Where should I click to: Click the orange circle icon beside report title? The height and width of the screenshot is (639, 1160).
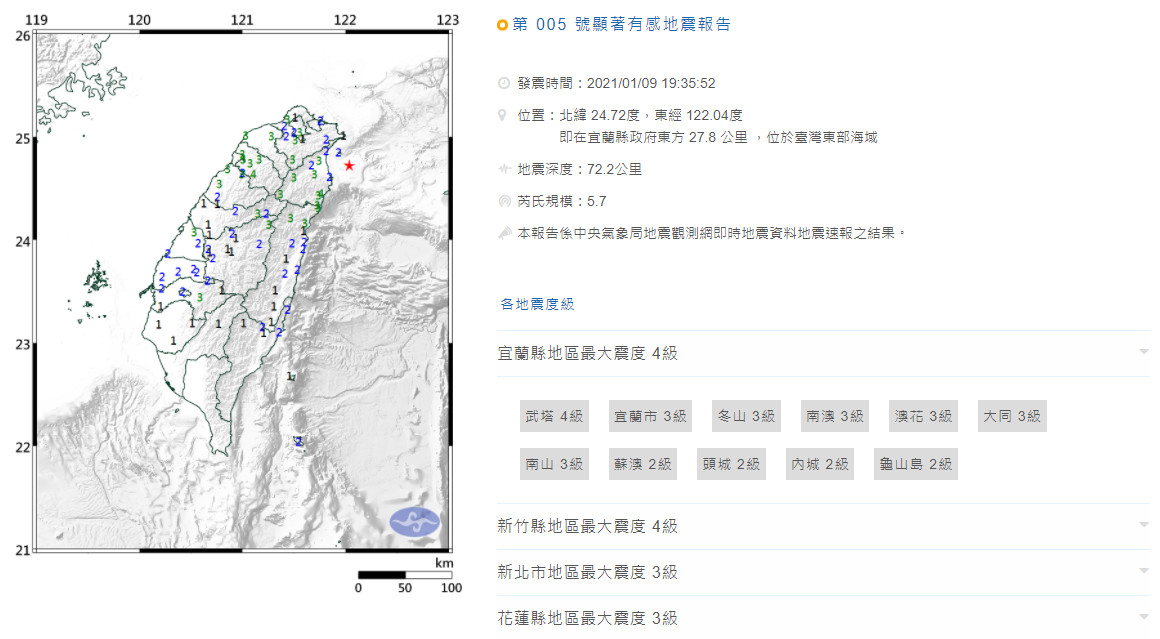pos(502,25)
